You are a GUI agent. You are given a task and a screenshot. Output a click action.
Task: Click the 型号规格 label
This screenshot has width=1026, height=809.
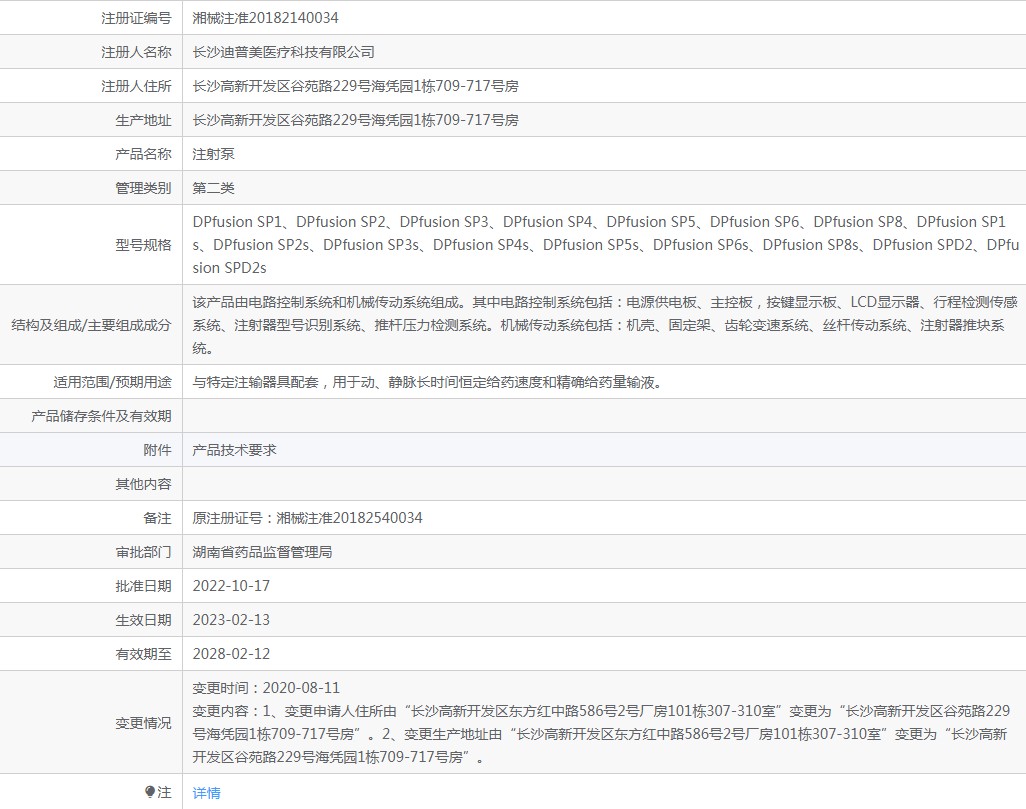coord(143,245)
